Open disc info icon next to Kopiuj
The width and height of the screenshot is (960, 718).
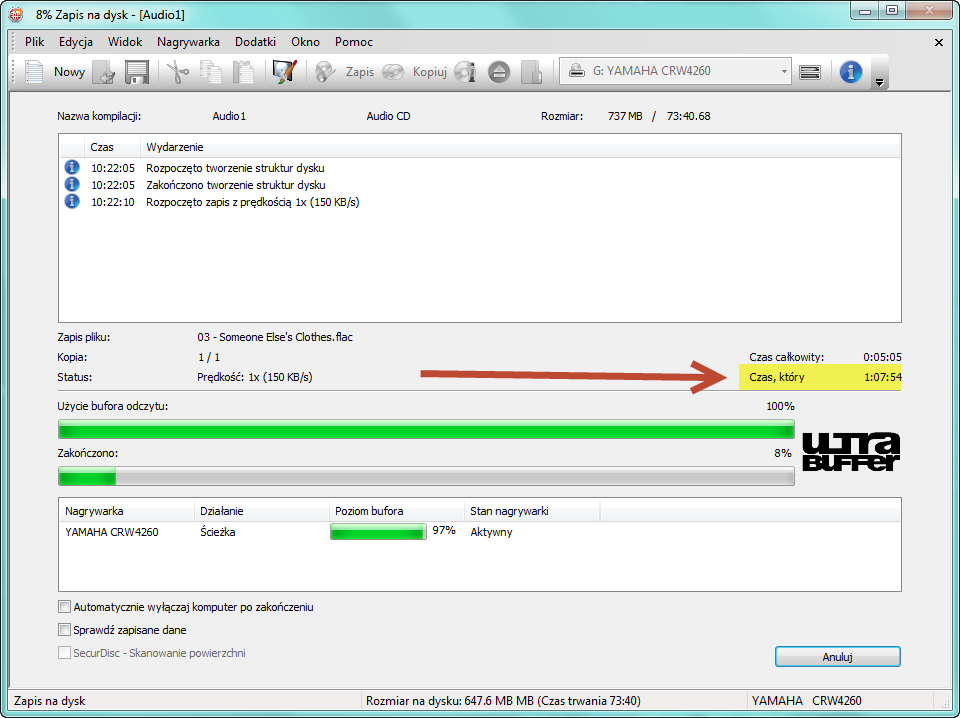tap(465, 72)
